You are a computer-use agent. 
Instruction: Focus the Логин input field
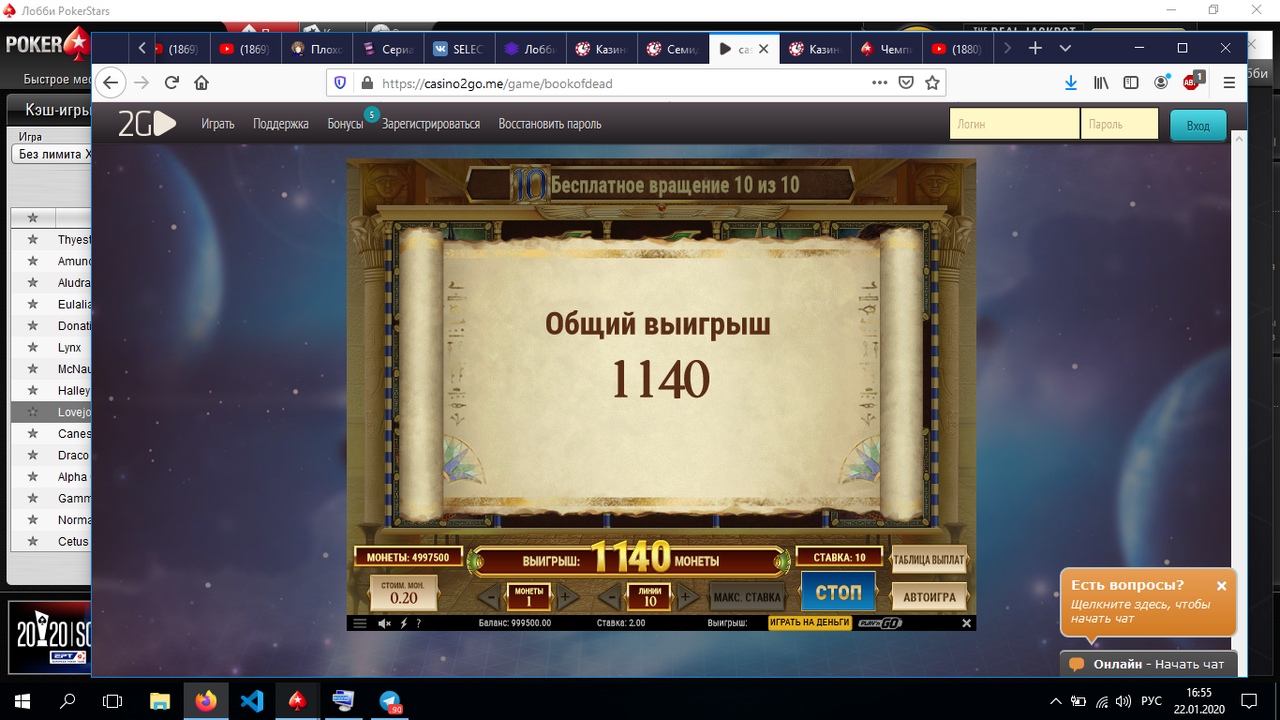click(x=1014, y=124)
